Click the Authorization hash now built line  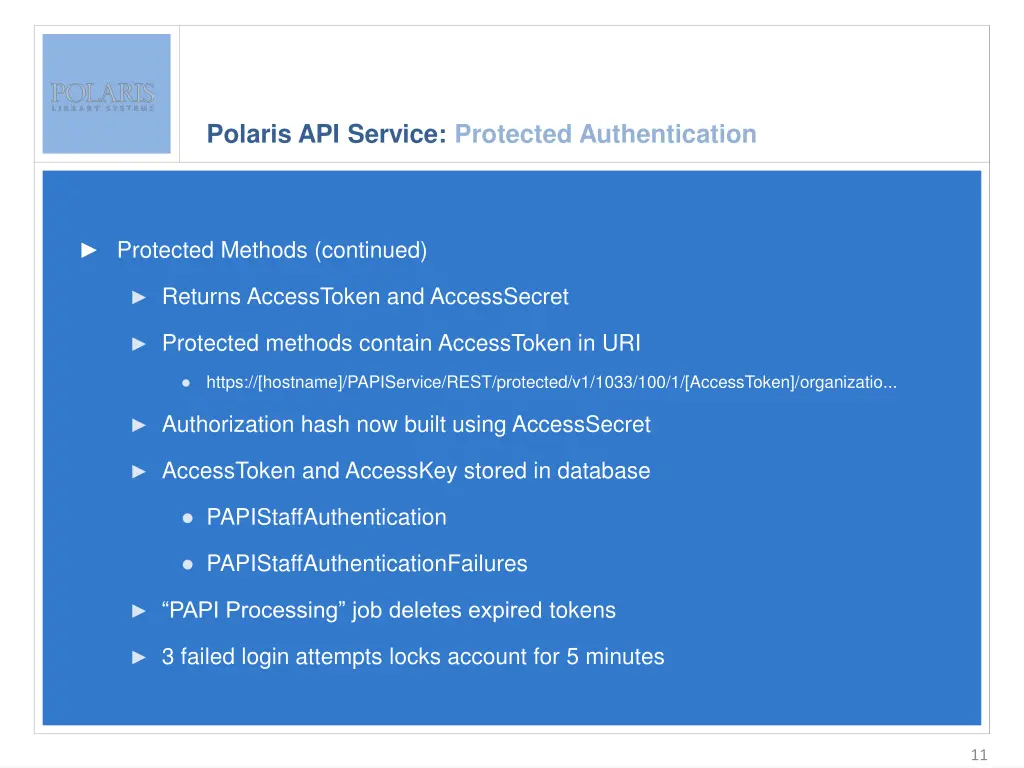point(406,425)
